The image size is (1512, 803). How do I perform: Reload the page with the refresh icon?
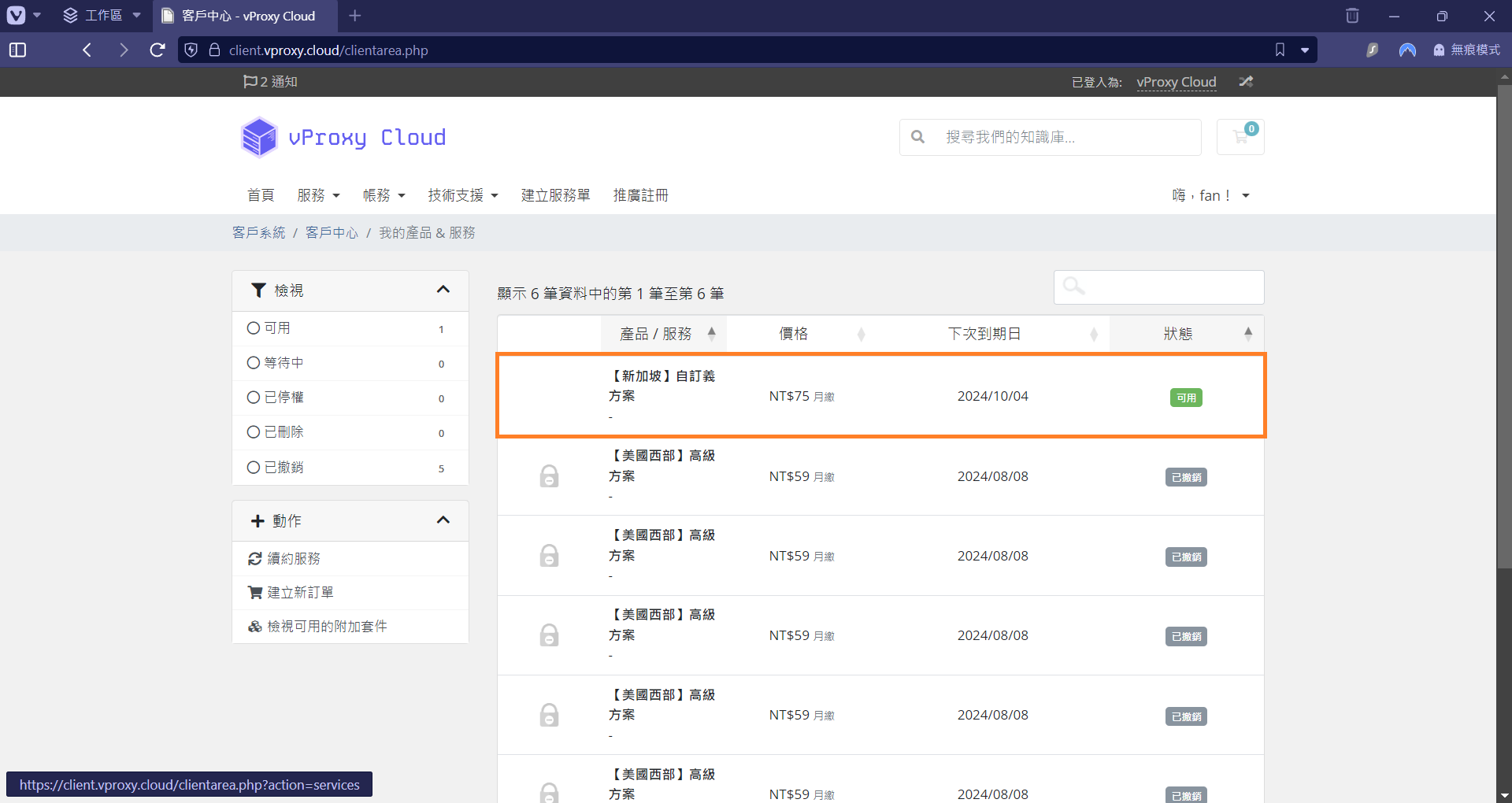(157, 50)
